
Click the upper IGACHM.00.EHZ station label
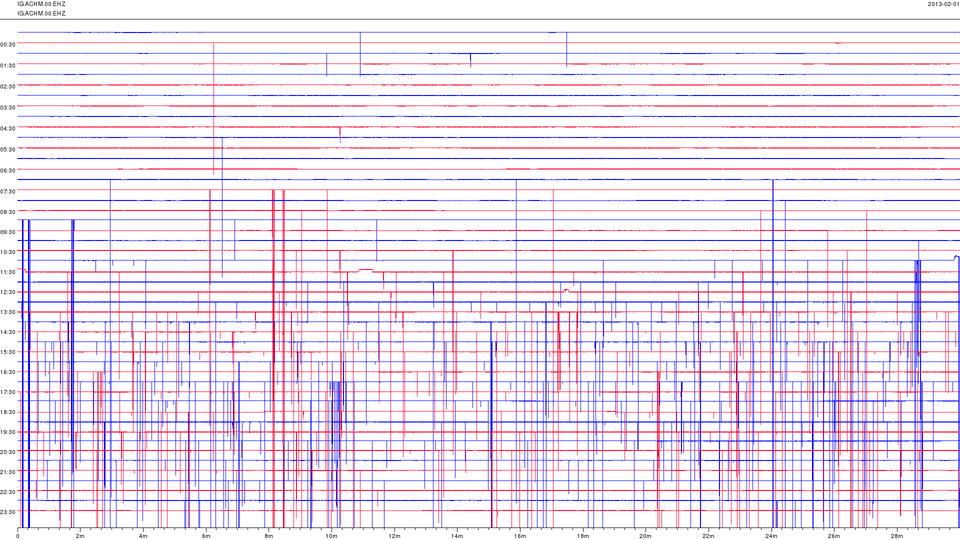[x=41, y=4]
